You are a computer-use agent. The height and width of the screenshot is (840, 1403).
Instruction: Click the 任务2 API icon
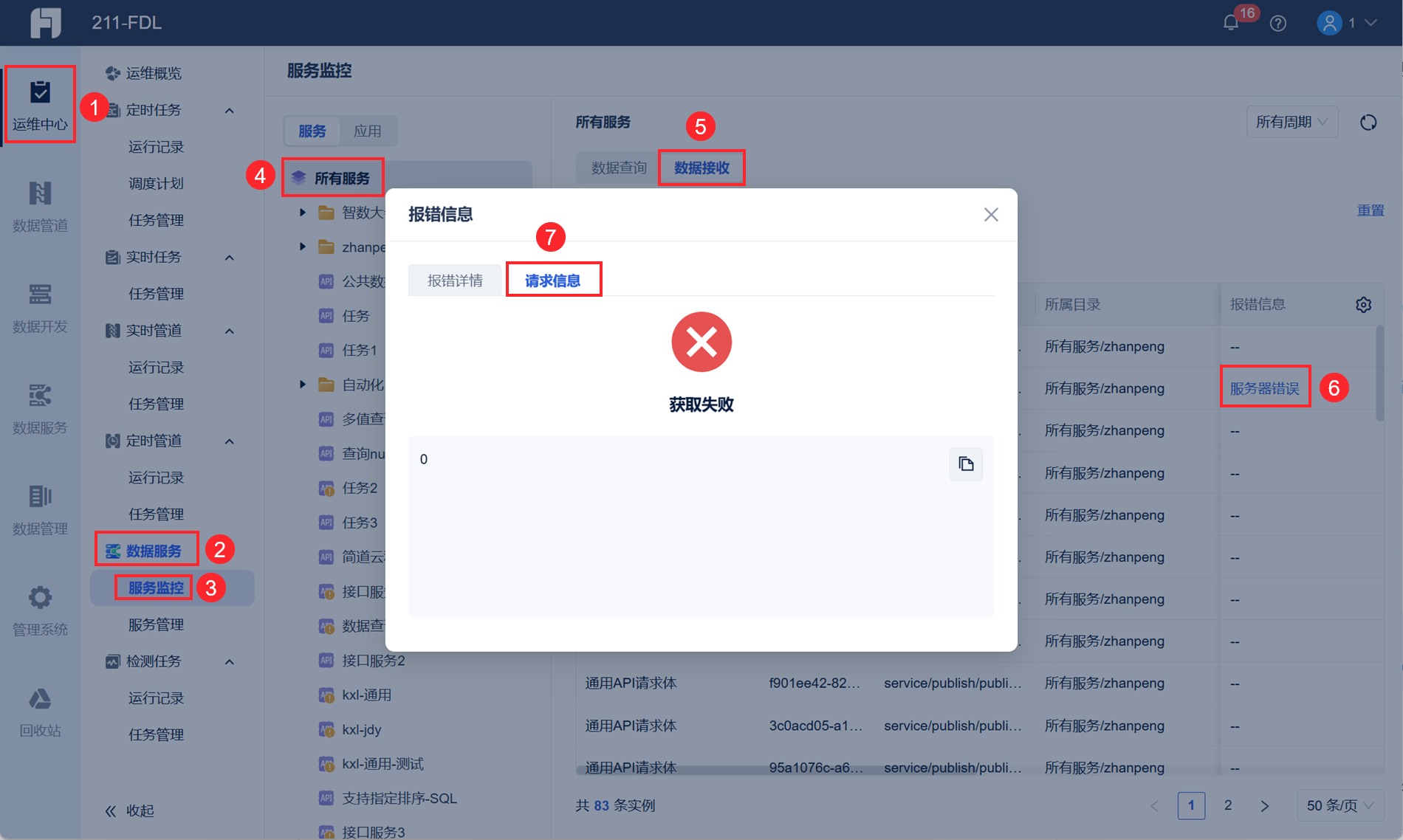(326, 488)
